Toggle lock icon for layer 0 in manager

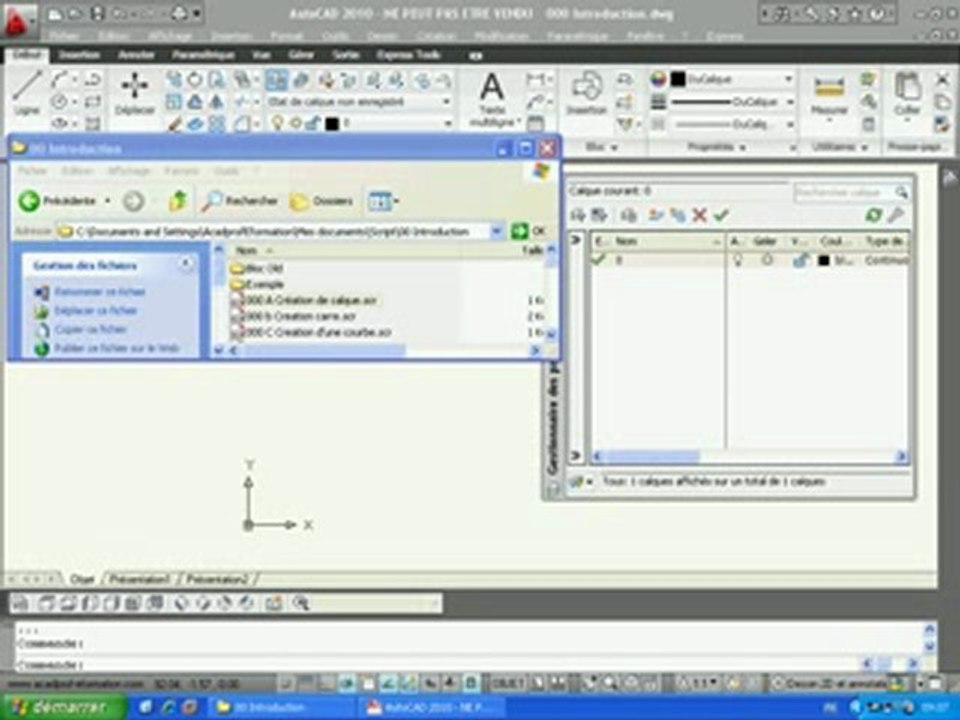800,260
